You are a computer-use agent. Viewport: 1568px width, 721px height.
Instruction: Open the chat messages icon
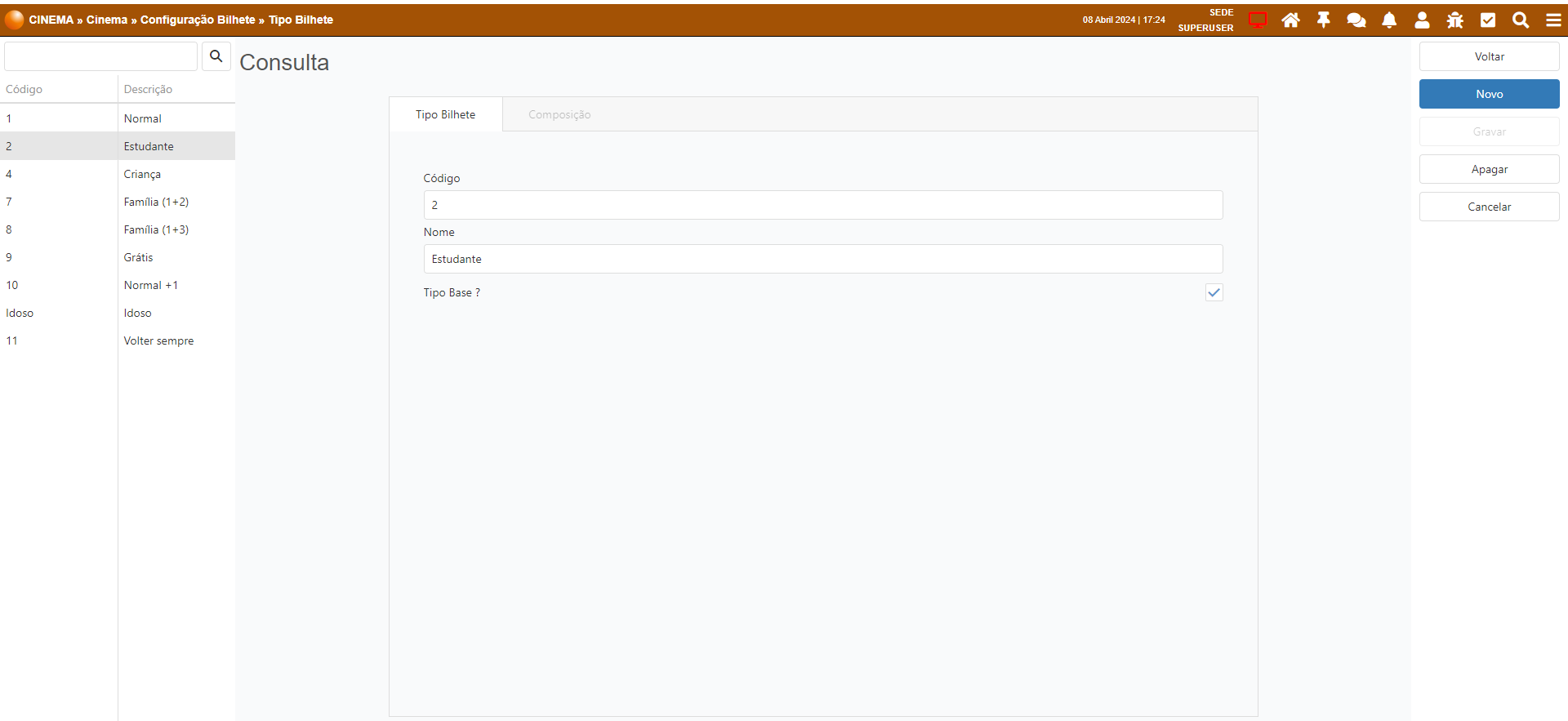tap(1356, 20)
